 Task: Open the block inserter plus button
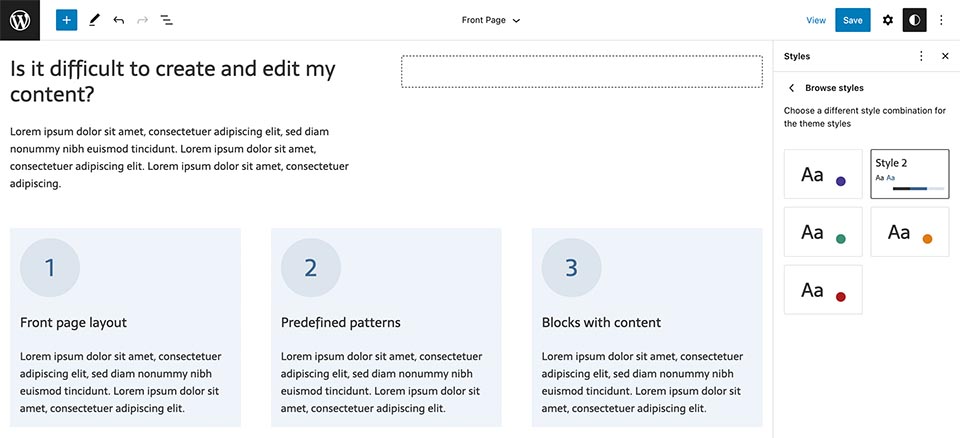(x=66, y=20)
